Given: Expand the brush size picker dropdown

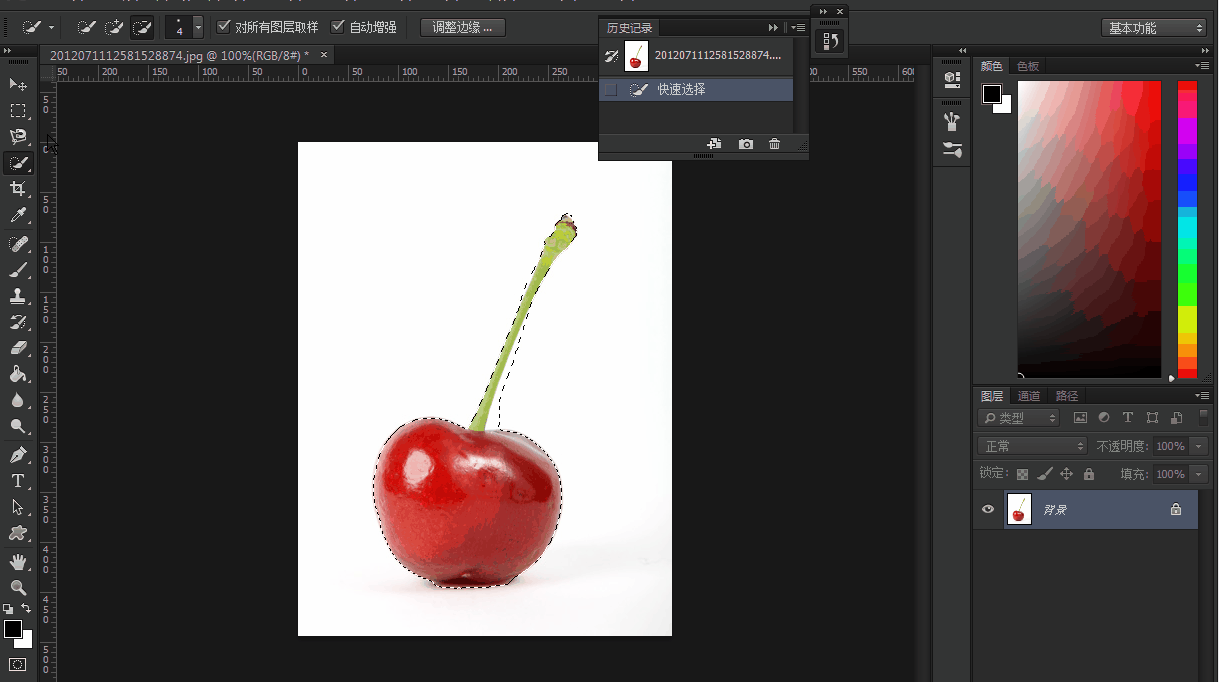Looking at the screenshot, I should [198, 27].
